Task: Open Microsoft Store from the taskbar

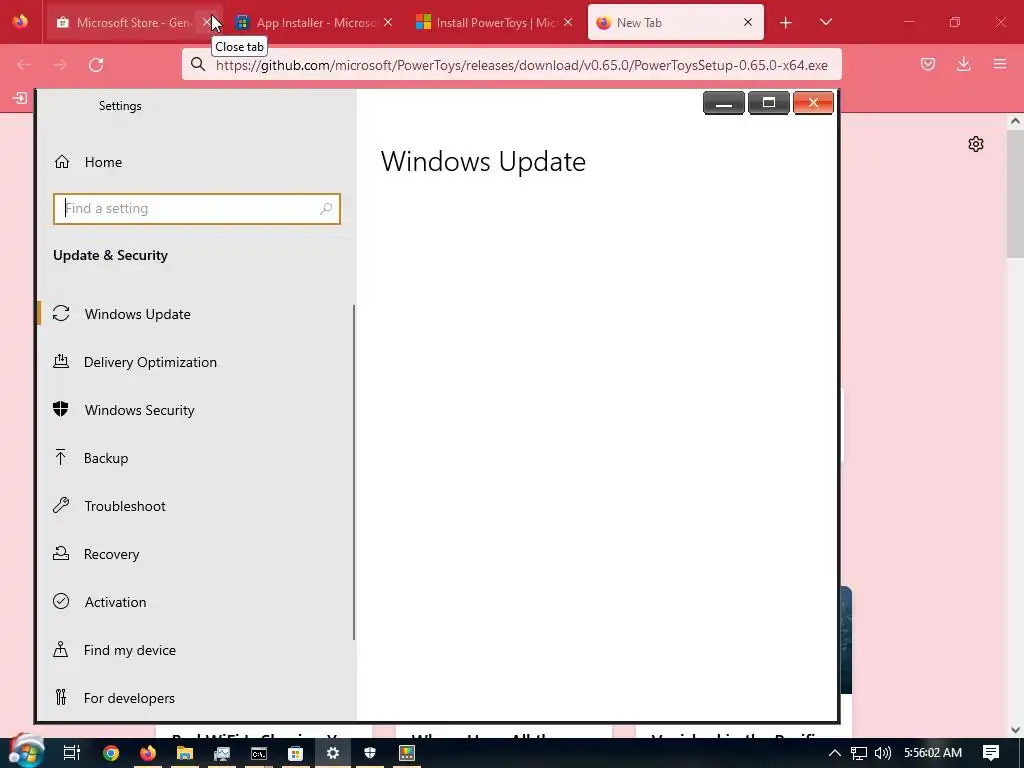Action: 296,753
